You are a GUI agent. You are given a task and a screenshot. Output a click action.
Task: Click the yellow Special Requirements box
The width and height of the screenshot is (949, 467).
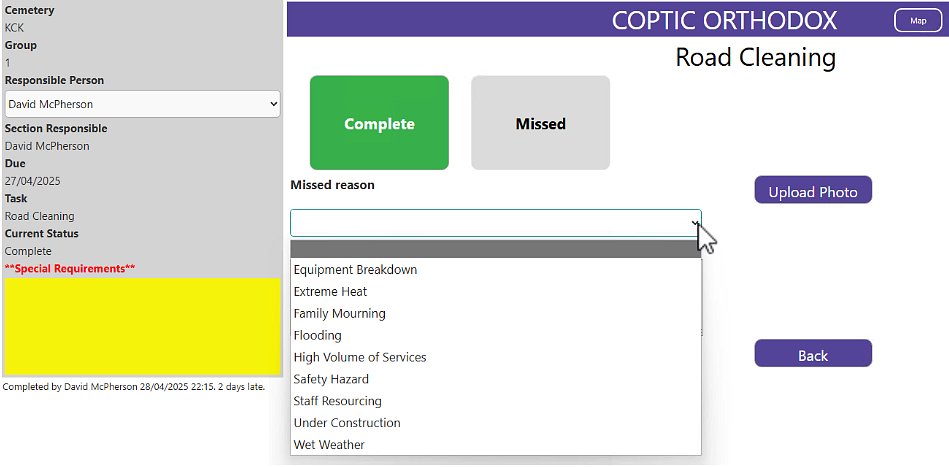click(142, 326)
